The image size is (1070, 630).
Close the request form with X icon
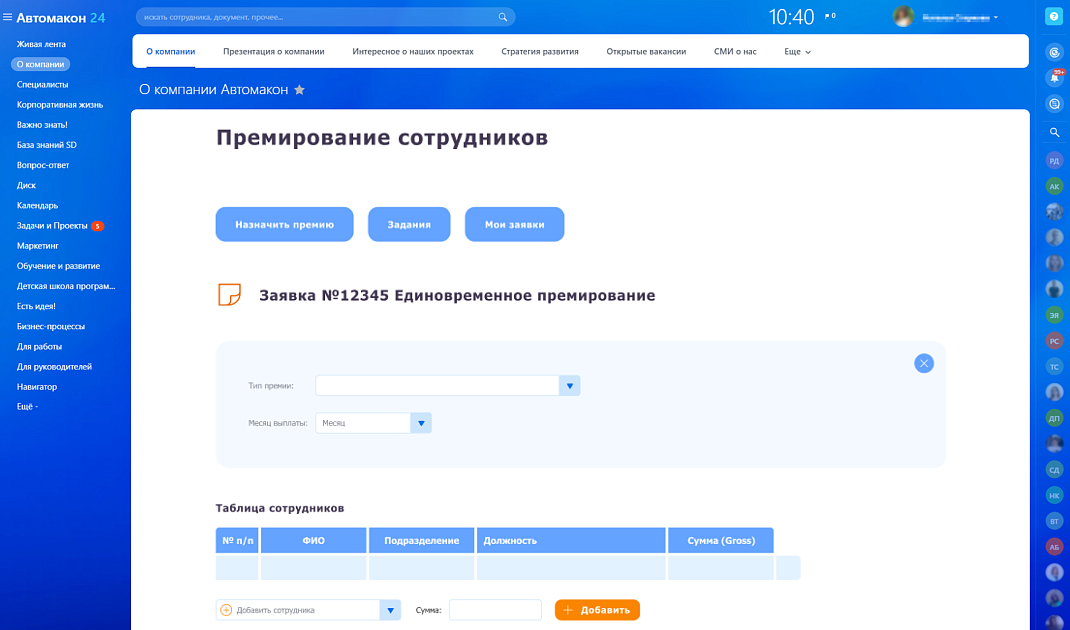click(924, 363)
